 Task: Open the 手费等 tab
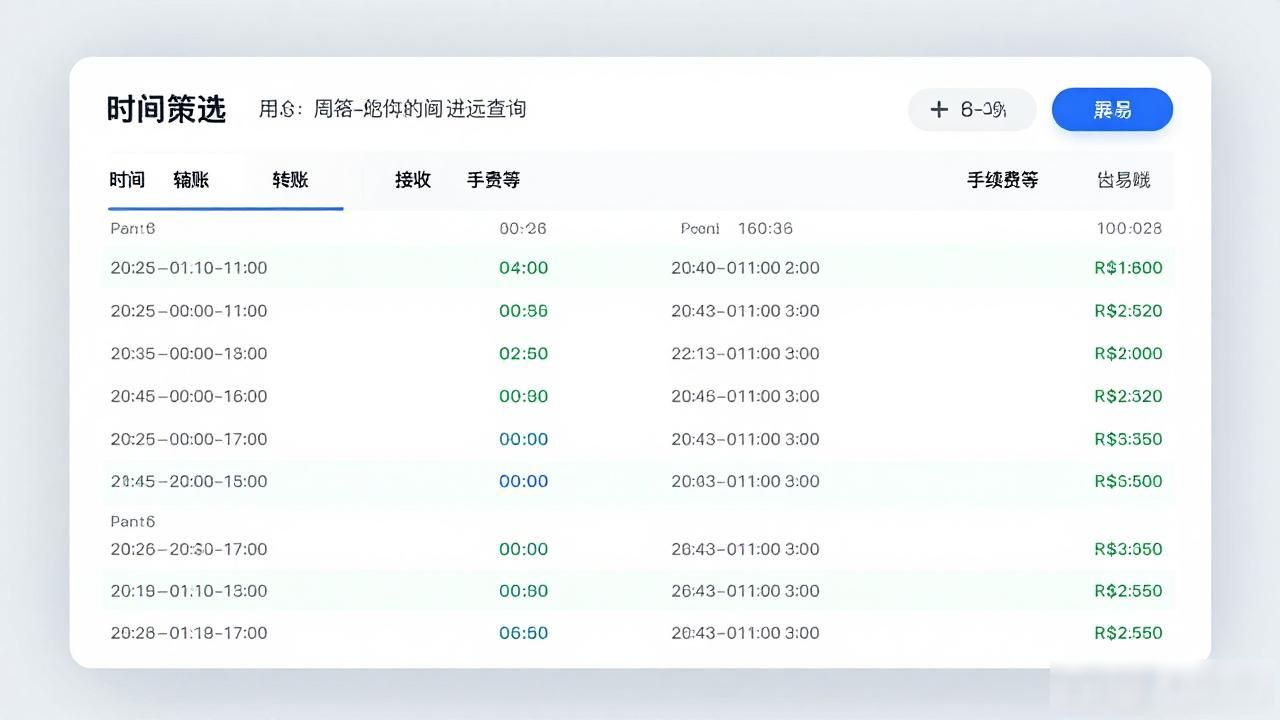tap(493, 180)
